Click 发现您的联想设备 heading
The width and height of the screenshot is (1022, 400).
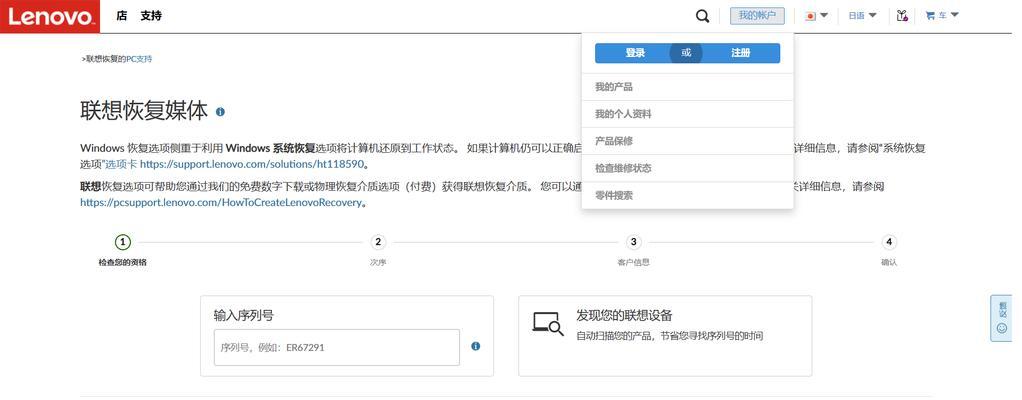(x=624, y=316)
